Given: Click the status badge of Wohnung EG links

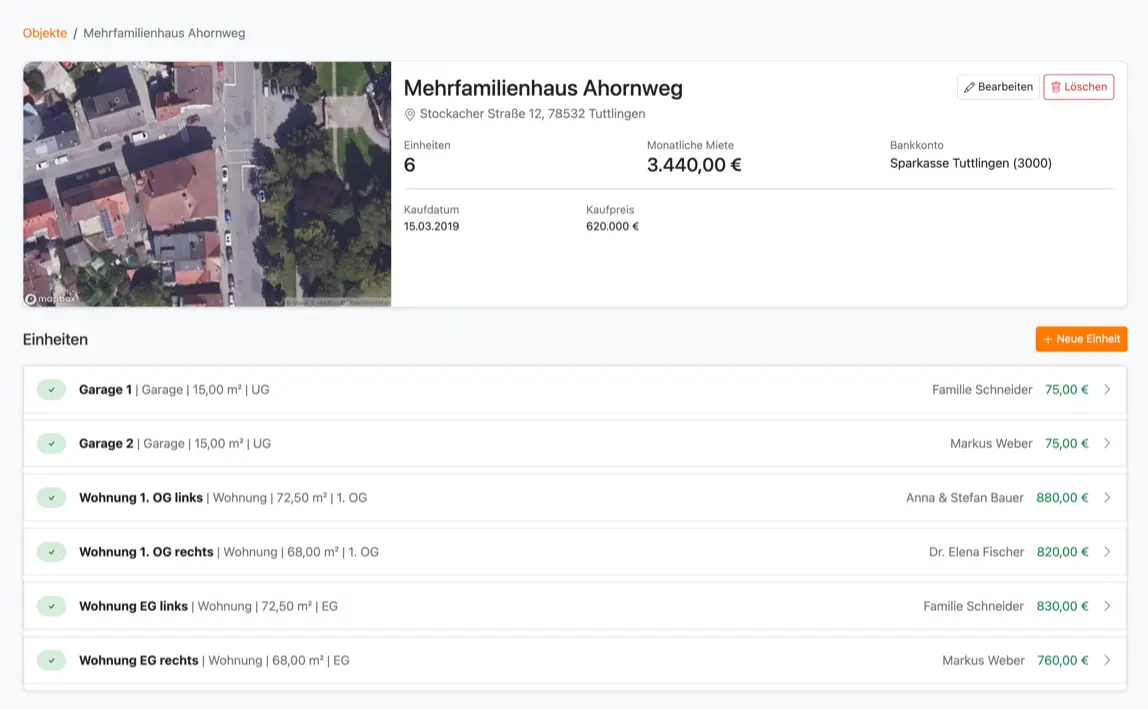Looking at the screenshot, I should coord(51,606).
